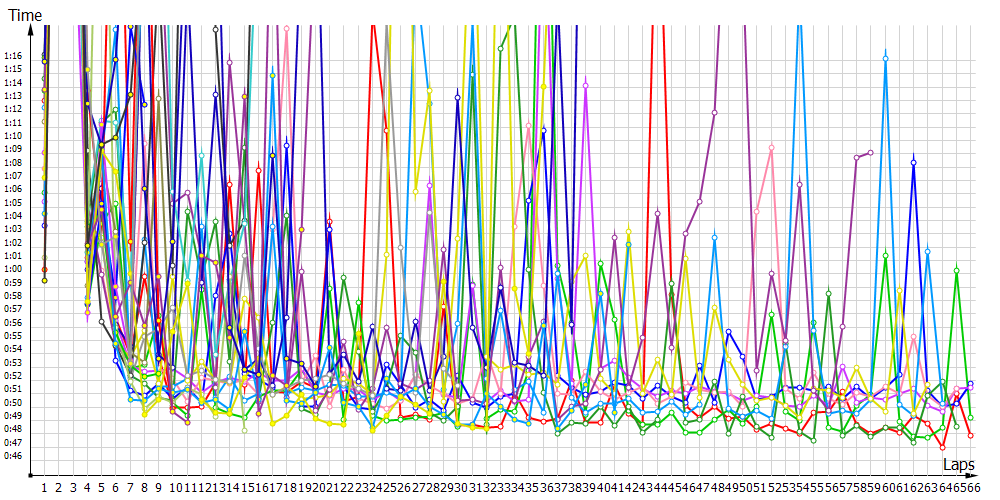
Task: Select the 1:00 label on time axis
Action: click(x=13, y=269)
